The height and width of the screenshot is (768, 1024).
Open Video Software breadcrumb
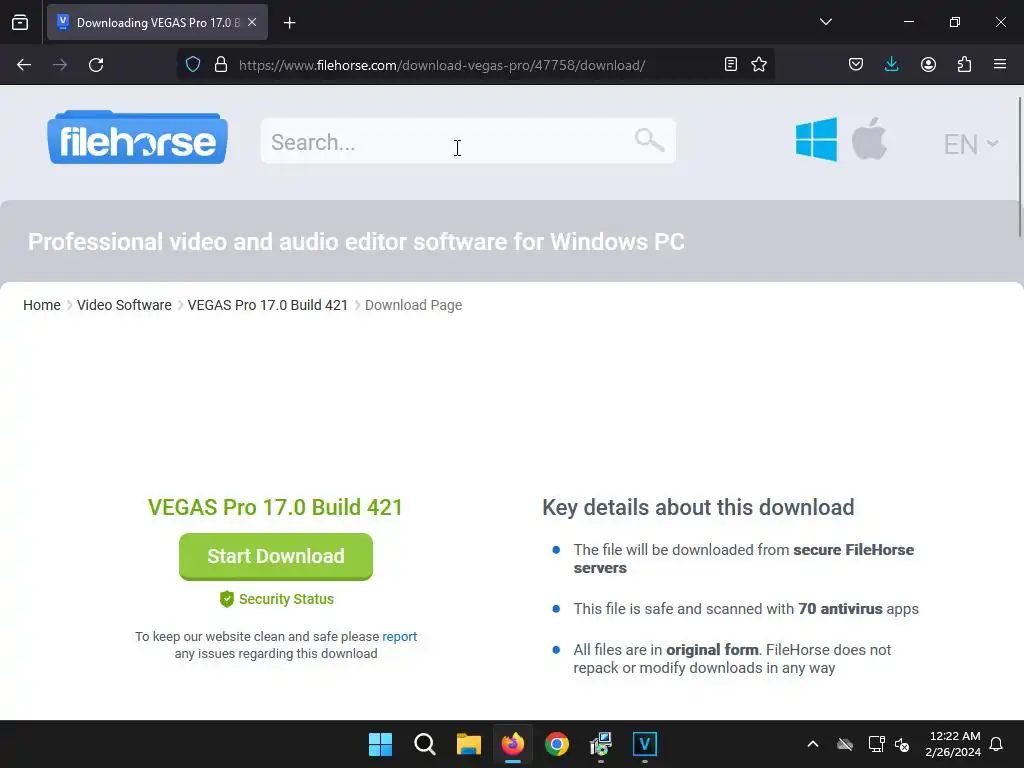(x=124, y=305)
